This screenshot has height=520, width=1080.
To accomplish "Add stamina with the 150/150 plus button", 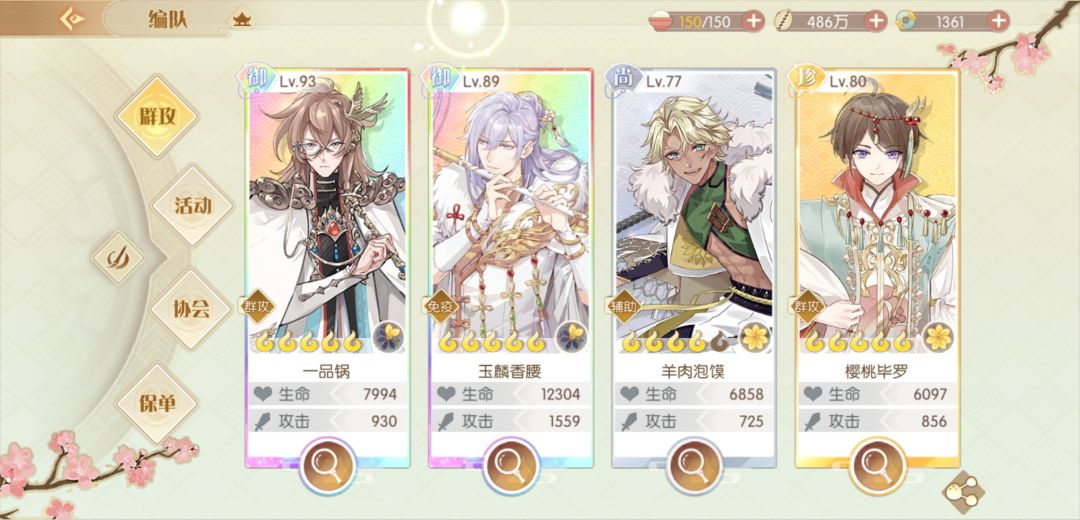I will [x=754, y=21].
